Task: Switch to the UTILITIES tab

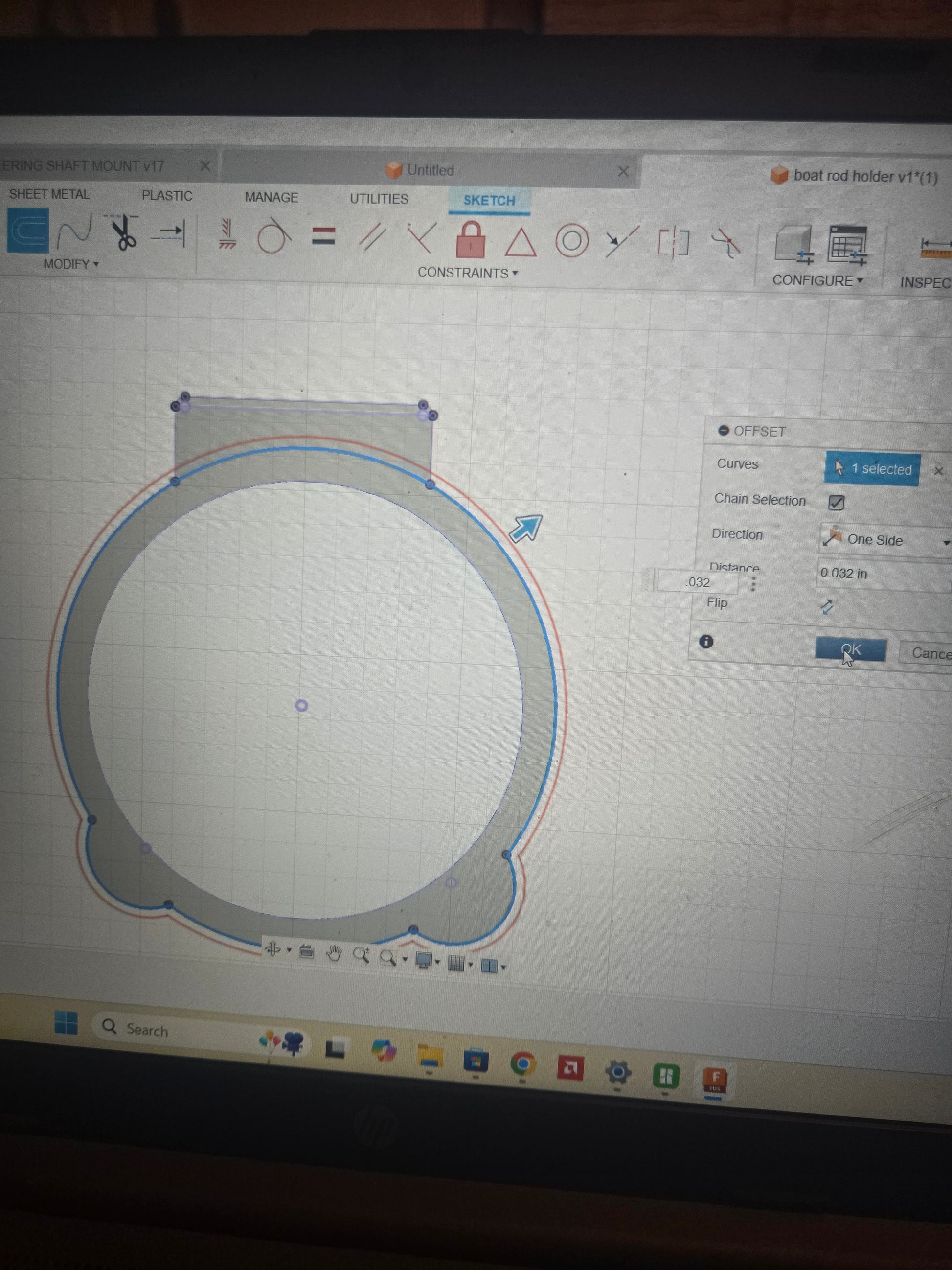Action: click(x=379, y=199)
